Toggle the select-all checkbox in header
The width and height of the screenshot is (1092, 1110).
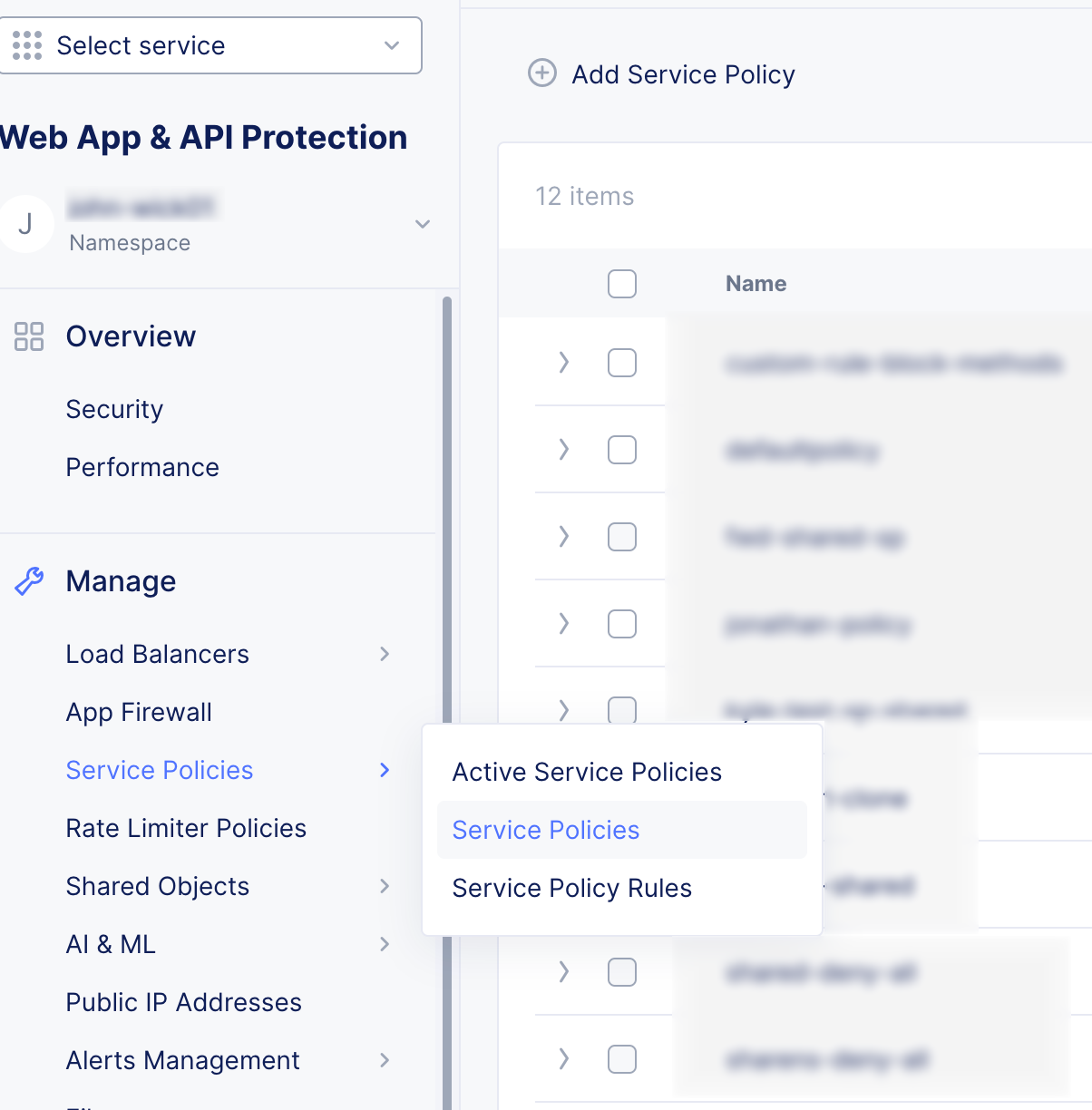622,284
